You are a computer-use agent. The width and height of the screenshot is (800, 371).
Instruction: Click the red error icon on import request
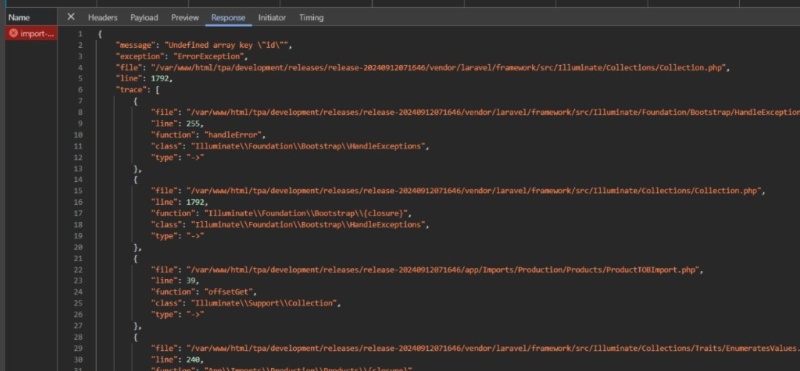pyautogui.click(x=13, y=34)
